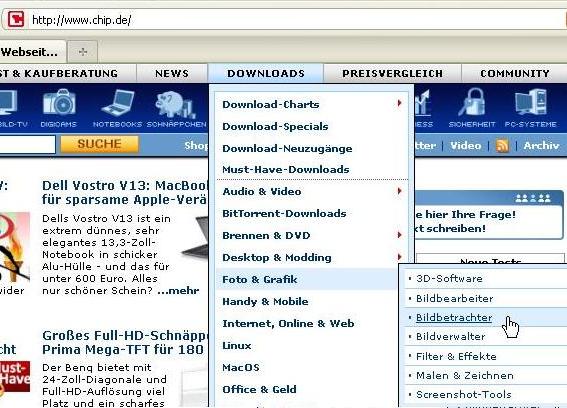
Task: Expand the Desktop & Modding submenu arrow
Action: [399, 257]
